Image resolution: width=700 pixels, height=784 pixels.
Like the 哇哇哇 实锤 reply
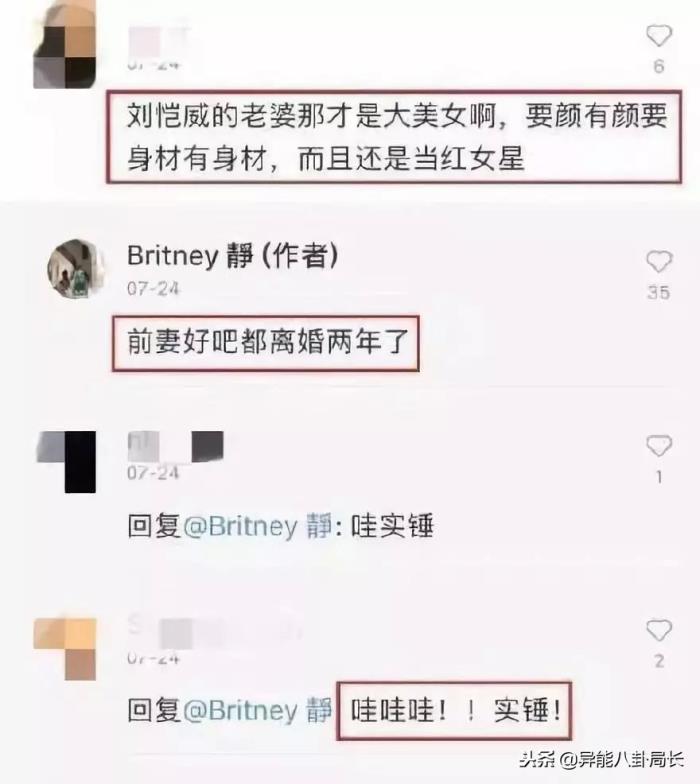658,630
